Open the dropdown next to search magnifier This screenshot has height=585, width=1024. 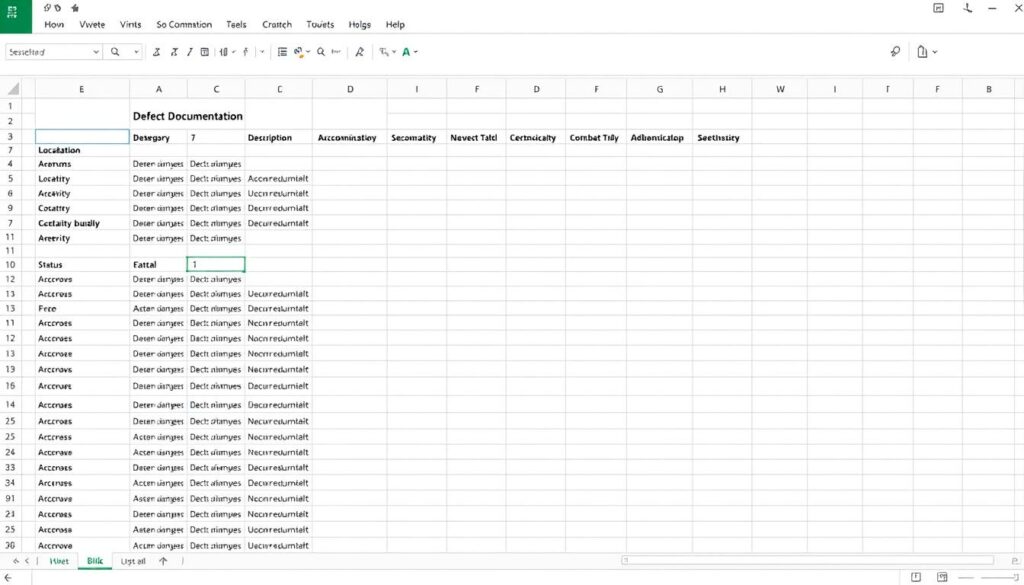coord(136,52)
